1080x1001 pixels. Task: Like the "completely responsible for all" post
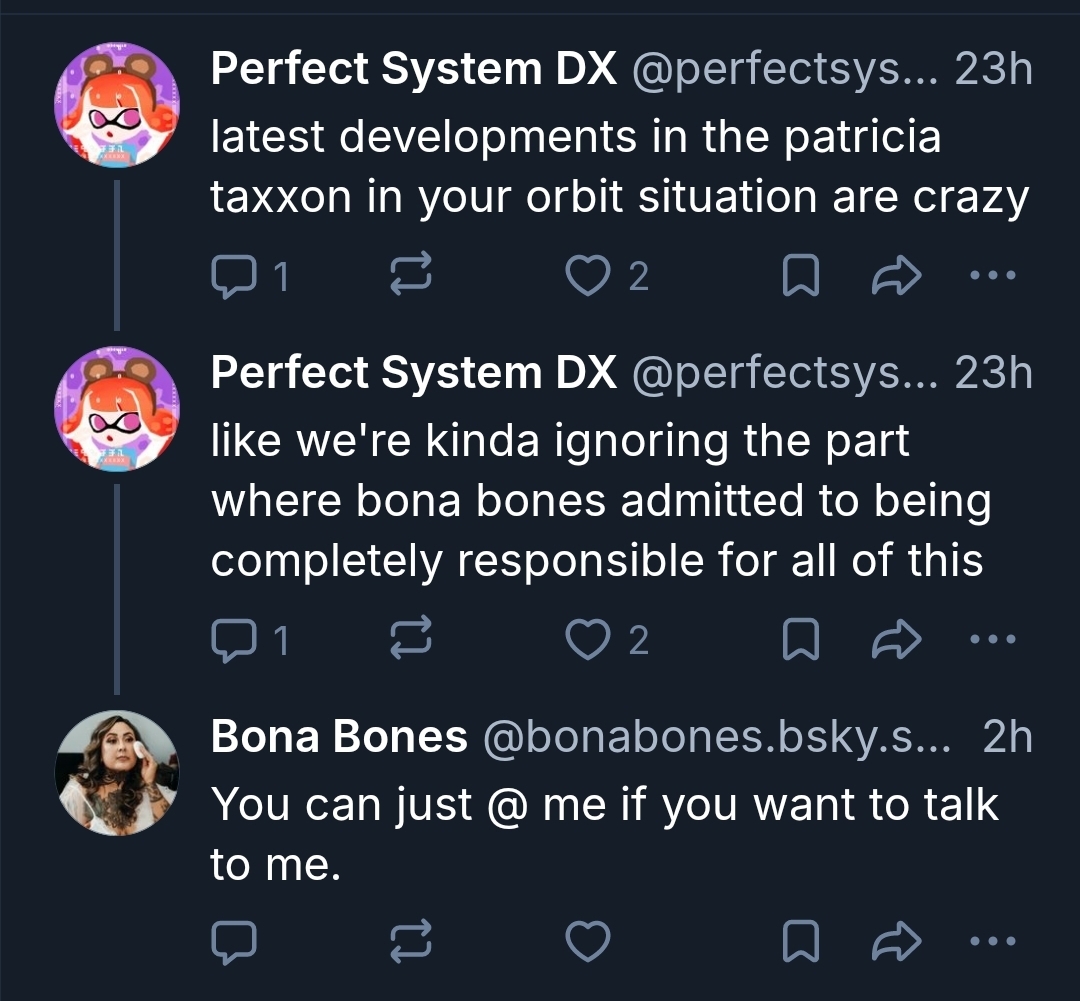click(x=588, y=640)
